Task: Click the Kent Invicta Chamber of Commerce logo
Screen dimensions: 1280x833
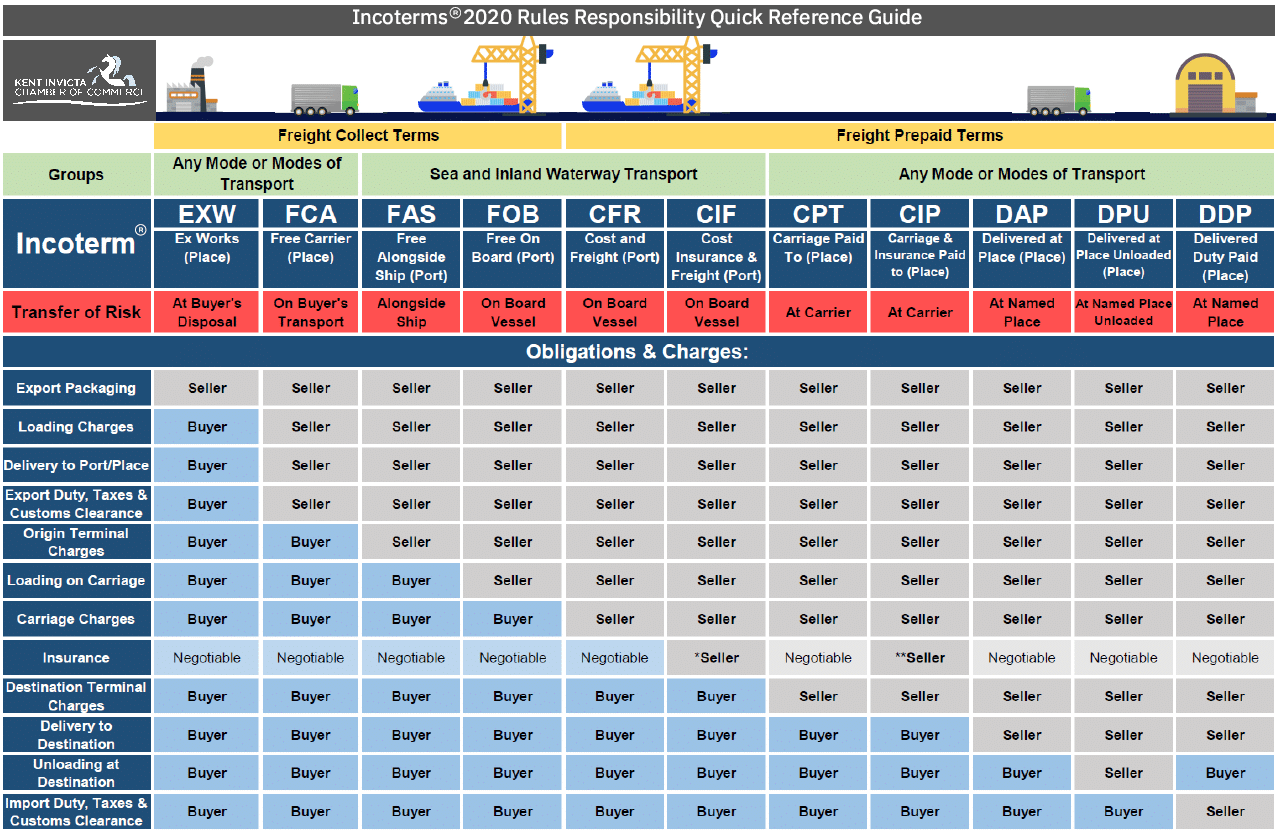Action: [79, 80]
